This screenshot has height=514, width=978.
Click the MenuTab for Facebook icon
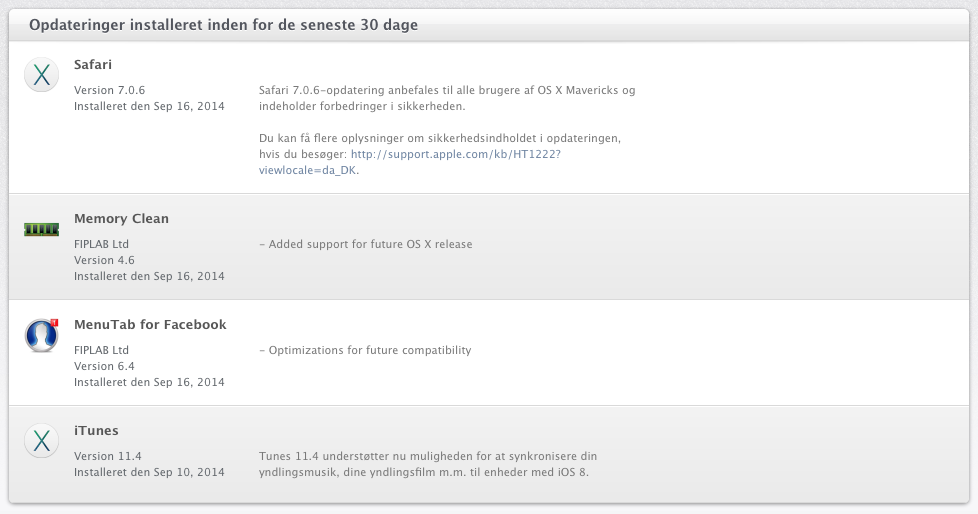click(x=42, y=335)
